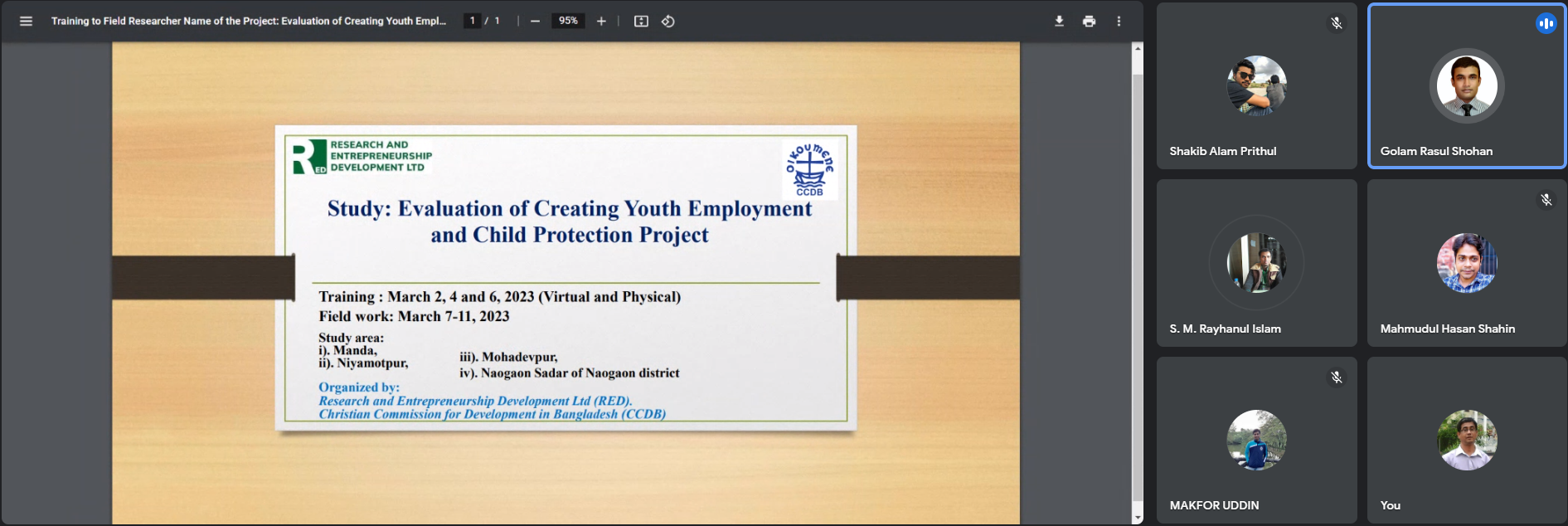This screenshot has height=526, width=1568.
Task: Click your own 'You' participant tile
Action: [1466, 440]
